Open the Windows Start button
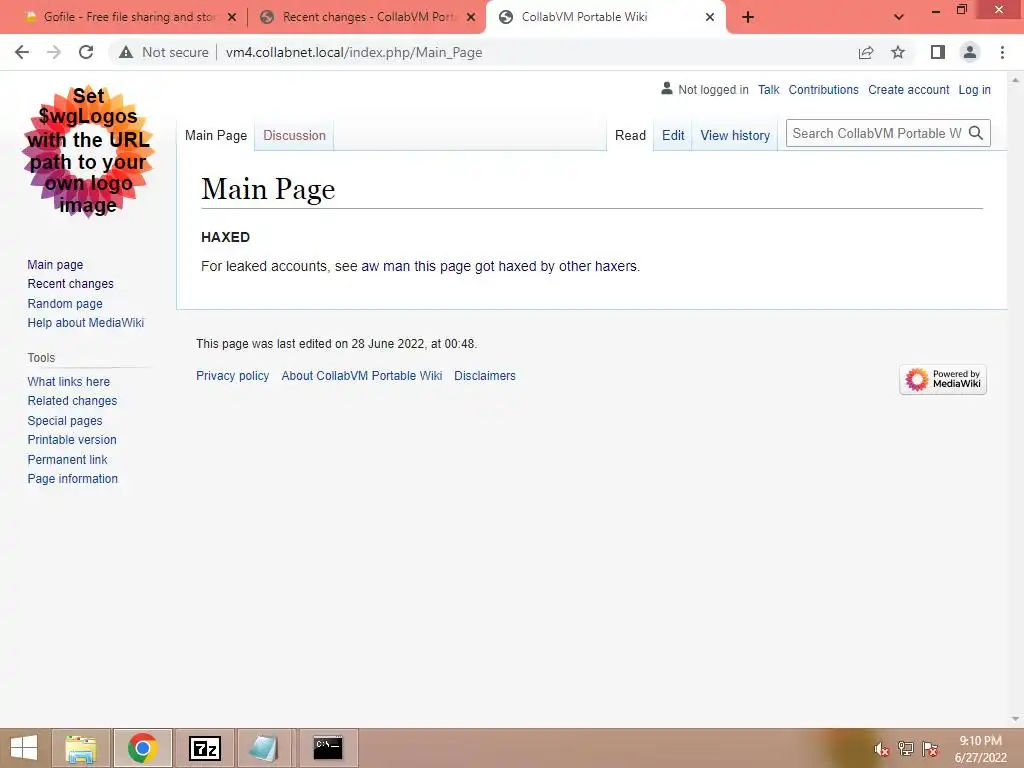 coord(24,748)
